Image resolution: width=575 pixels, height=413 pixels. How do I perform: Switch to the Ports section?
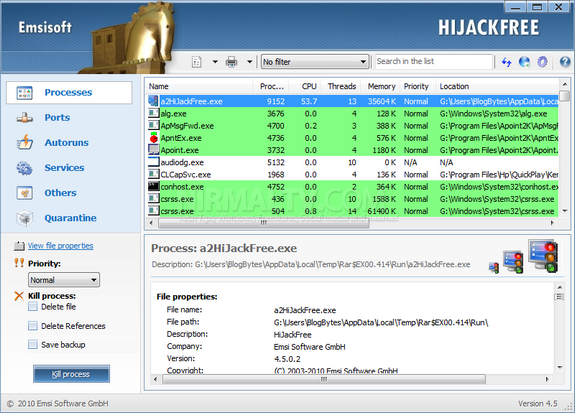(x=57, y=117)
